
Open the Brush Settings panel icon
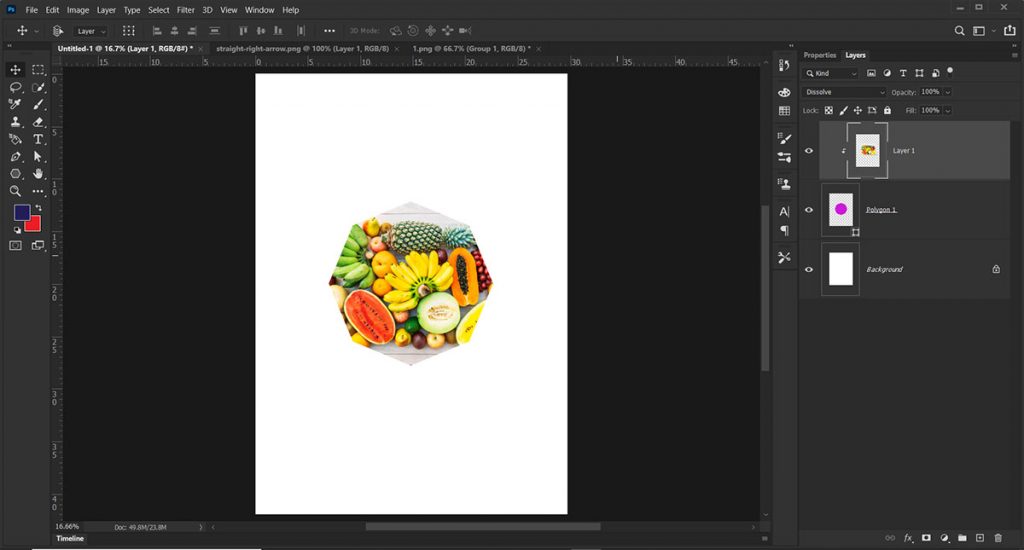pyautogui.click(x=784, y=138)
